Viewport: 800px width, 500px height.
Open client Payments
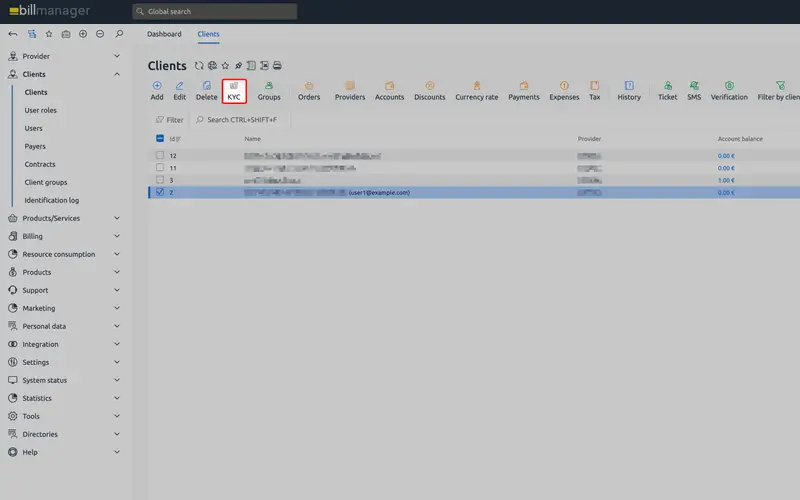tap(523, 91)
